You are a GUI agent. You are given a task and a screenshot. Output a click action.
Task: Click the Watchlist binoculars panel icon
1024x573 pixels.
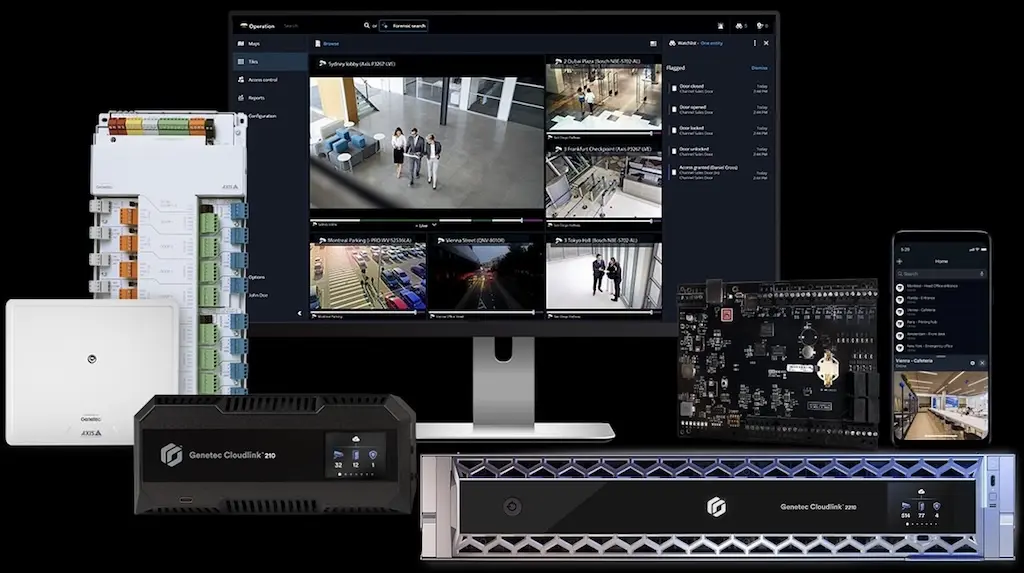(672, 43)
